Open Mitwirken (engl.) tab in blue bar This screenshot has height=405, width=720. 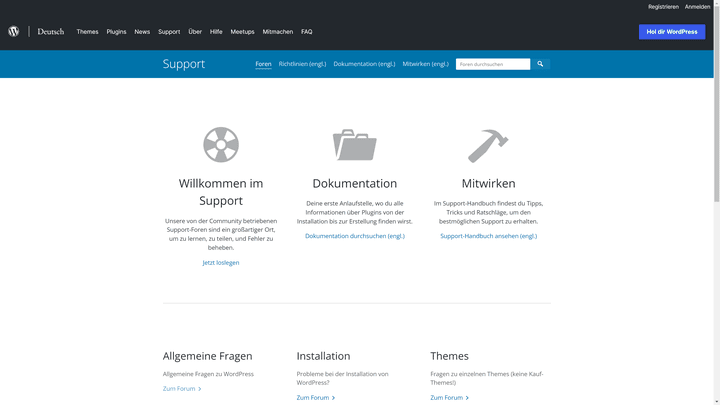click(425, 64)
